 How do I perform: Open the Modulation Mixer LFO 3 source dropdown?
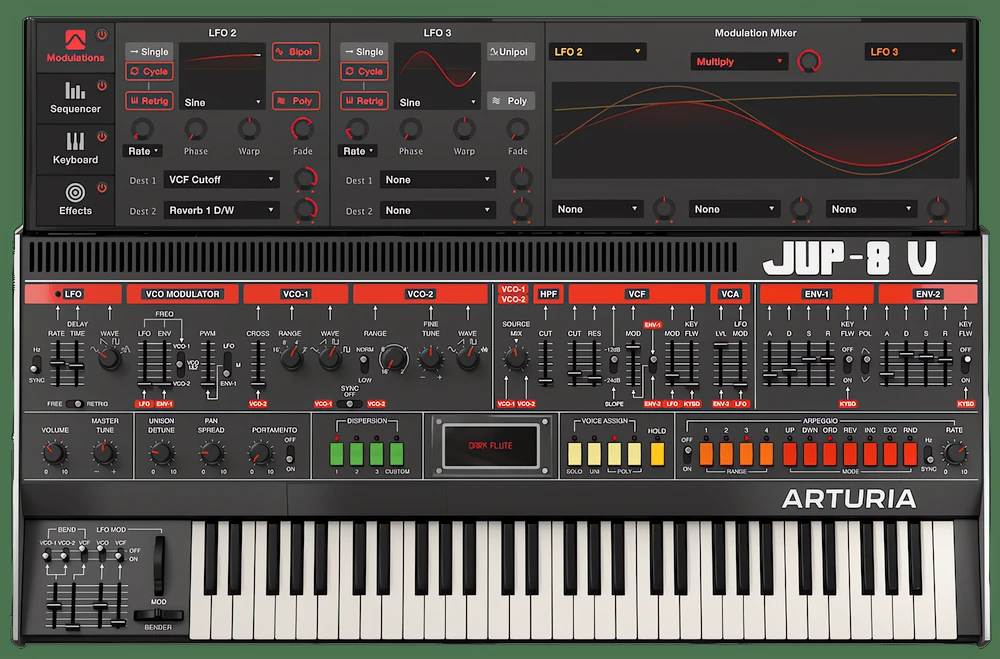[x=913, y=52]
